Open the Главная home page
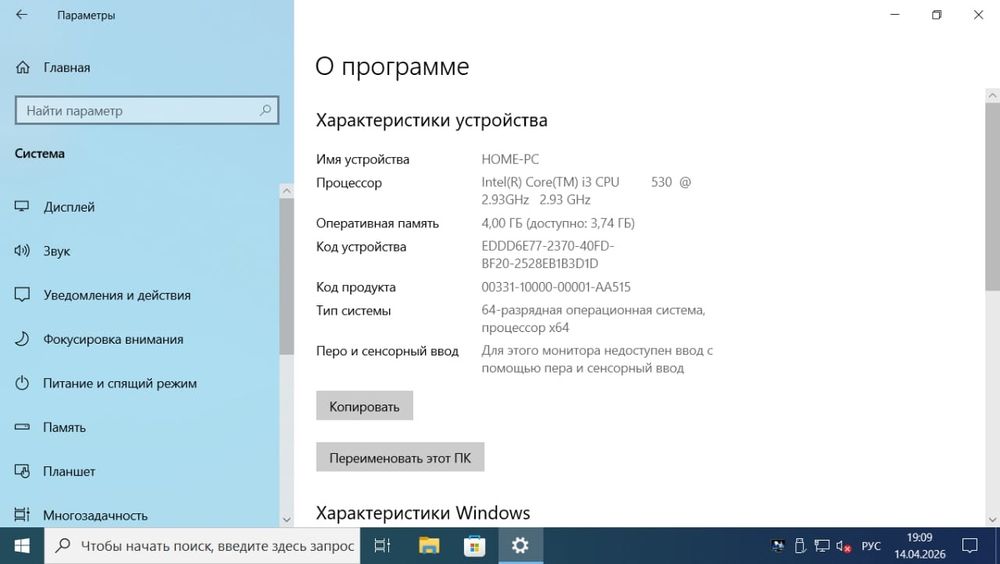This screenshot has height=564, width=1000. click(53, 67)
